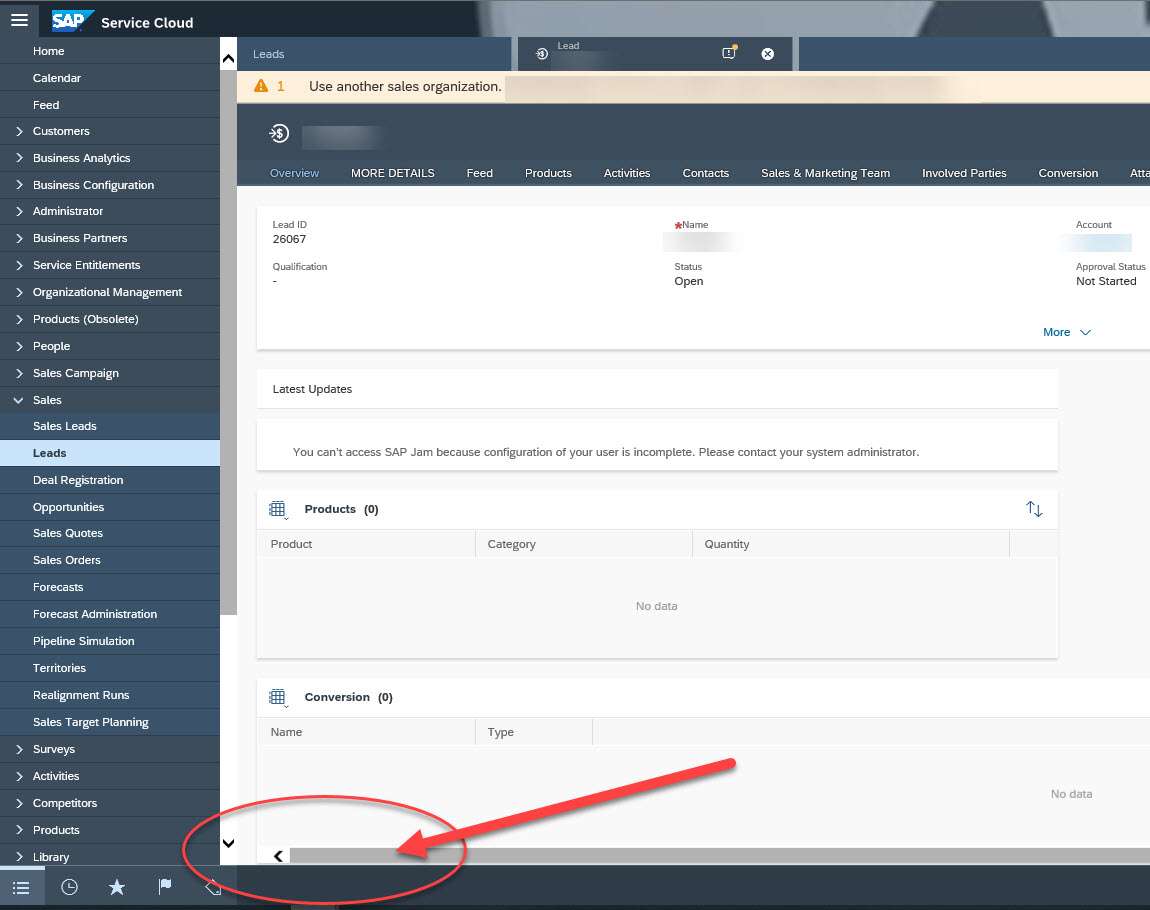Click the Category column header
Screen dimensions: 1150x910
(584, 544)
